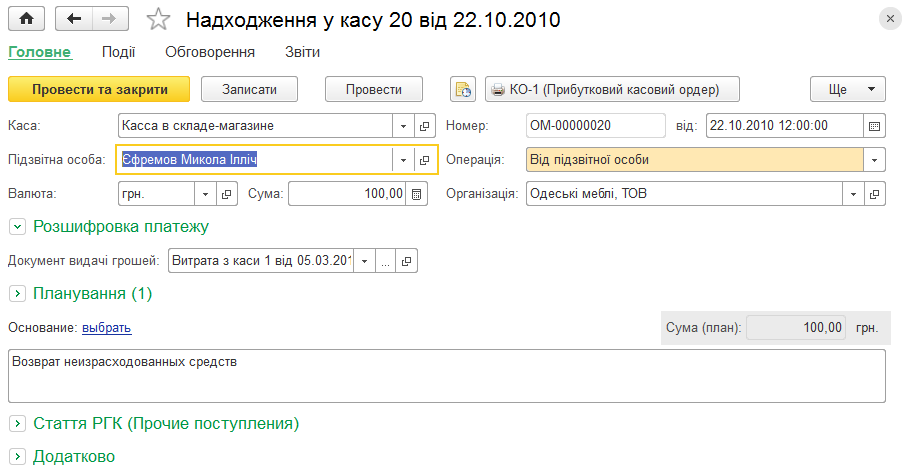The image size is (906, 473).
Task: Click Провести button
Action: pos(374,90)
